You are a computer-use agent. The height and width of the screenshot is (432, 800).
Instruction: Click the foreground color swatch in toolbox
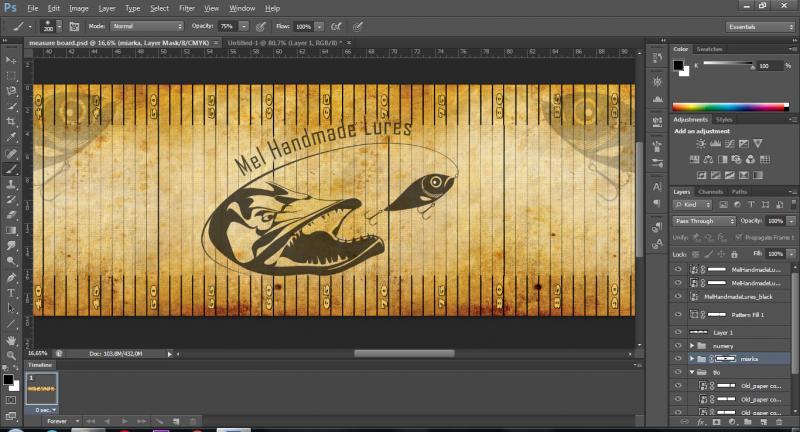[x=9, y=378]
